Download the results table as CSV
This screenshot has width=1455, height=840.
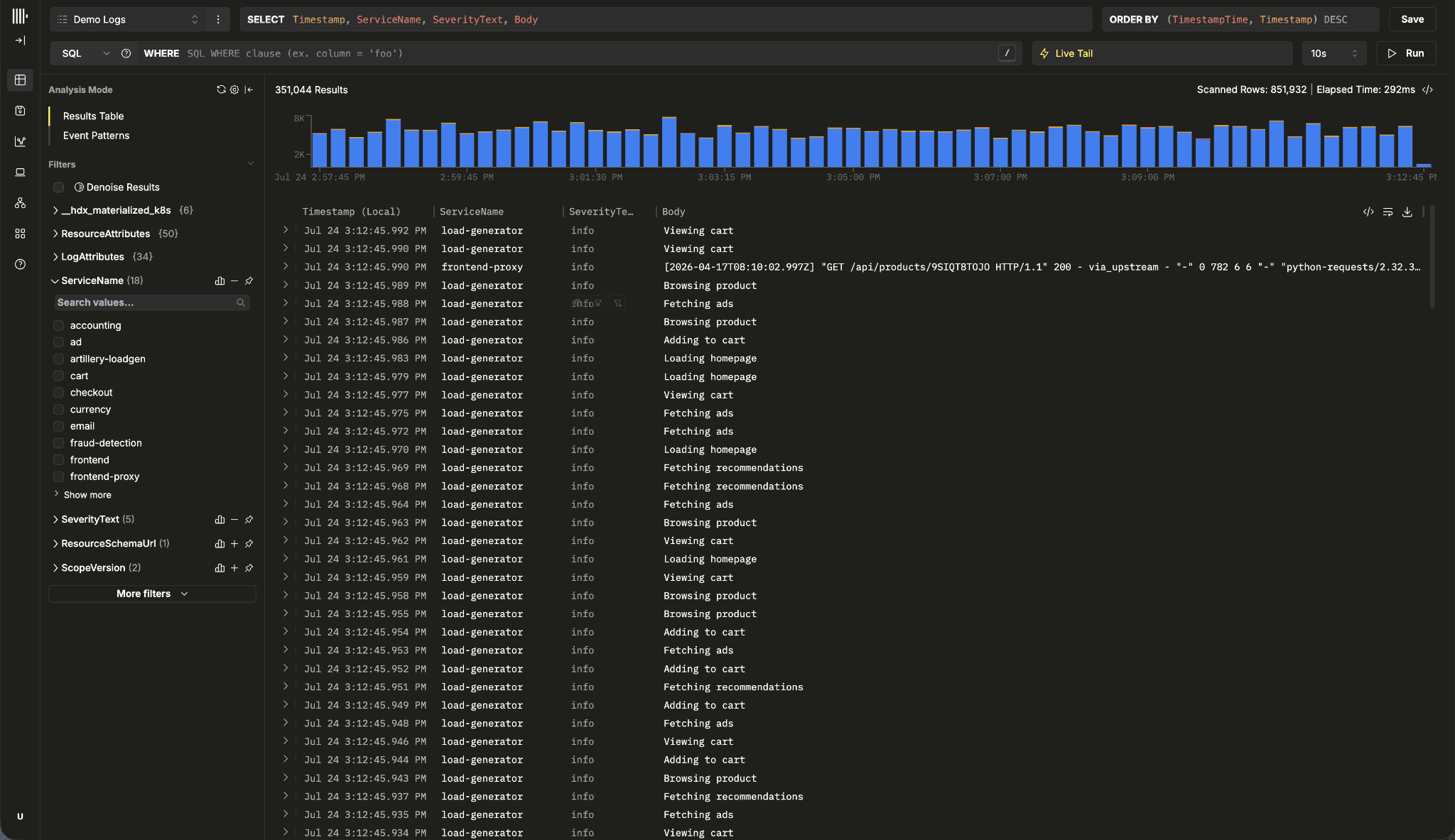click(1407, 212)
